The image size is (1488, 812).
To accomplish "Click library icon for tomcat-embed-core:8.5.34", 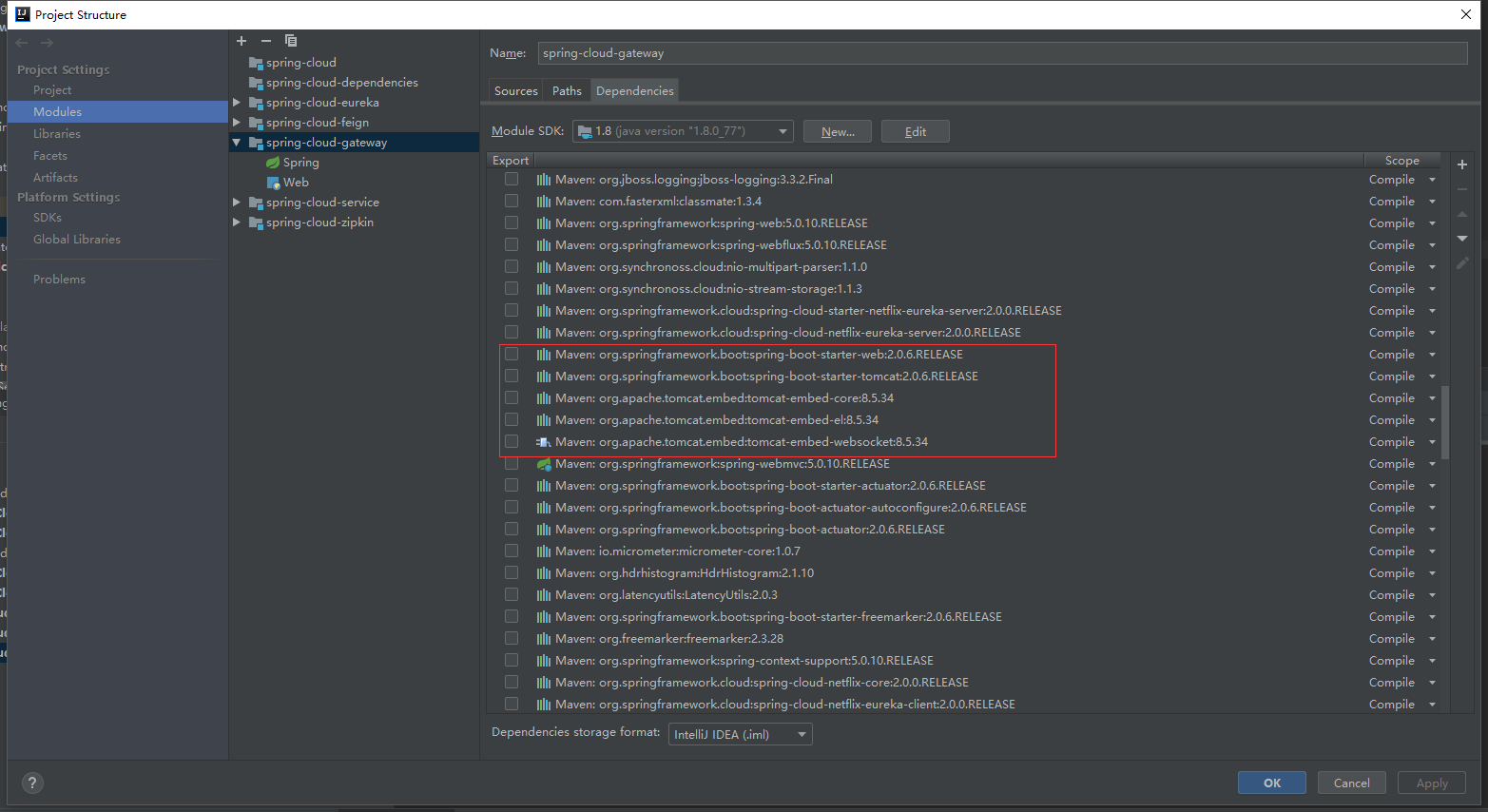I will coord(544,398).
